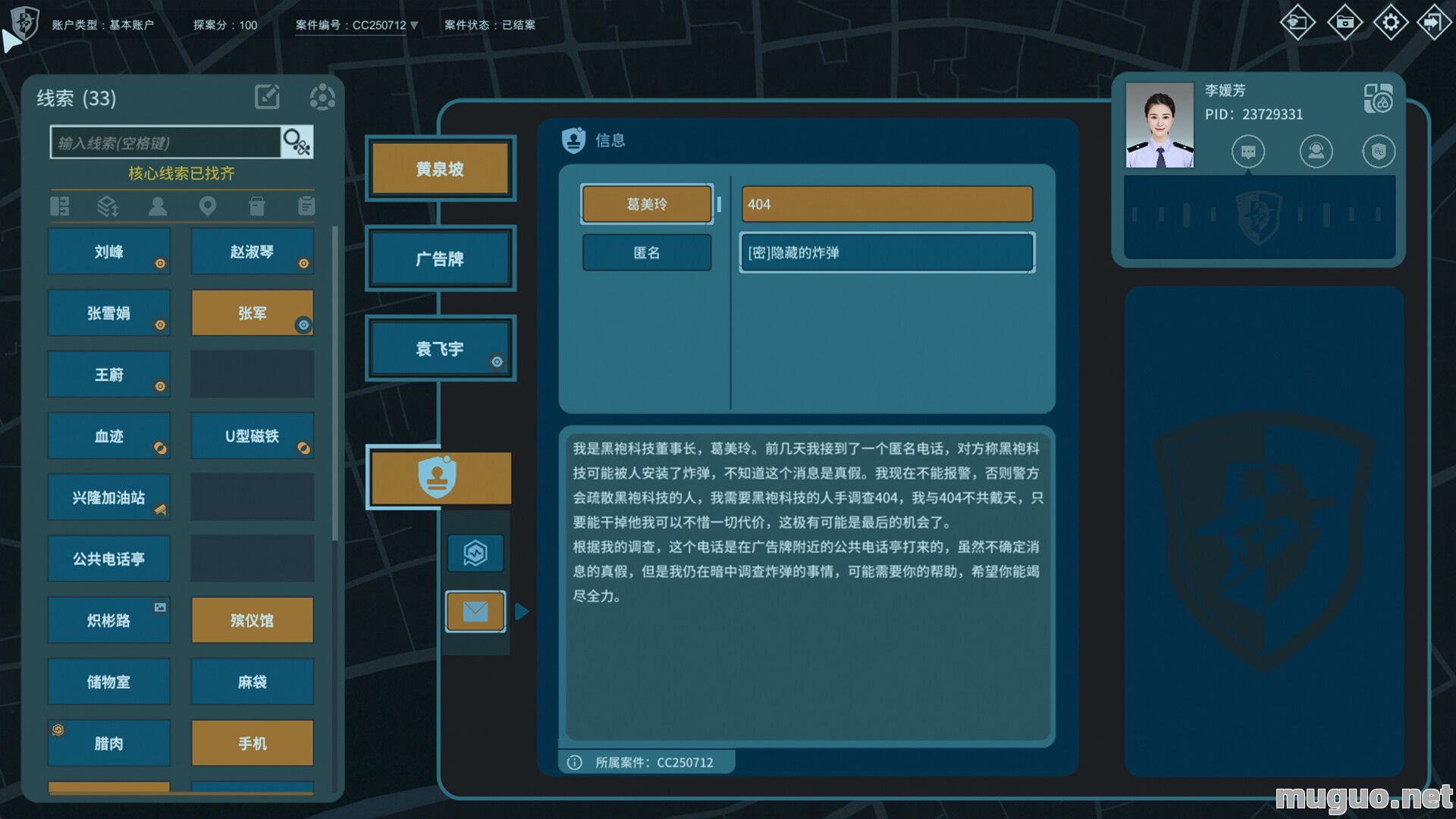
Task: Select the U型磁铁 clue
Action: [x=252, y=436]
